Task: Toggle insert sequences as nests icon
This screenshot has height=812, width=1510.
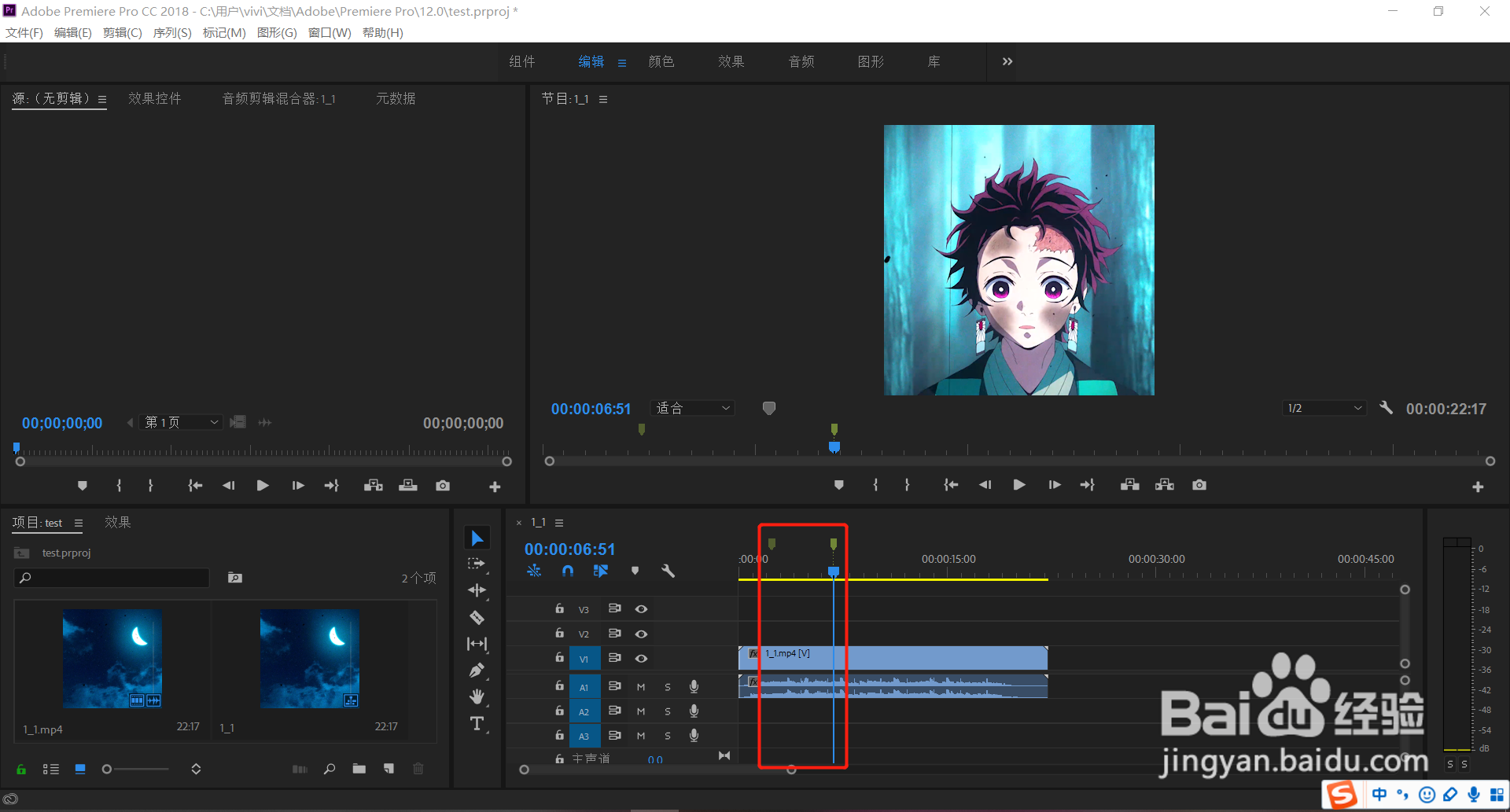Action: pos(534,571)
